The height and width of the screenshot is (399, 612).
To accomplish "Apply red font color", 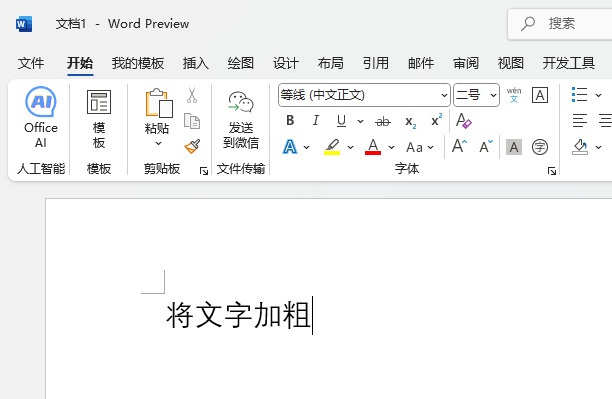I will click(373, 147).
